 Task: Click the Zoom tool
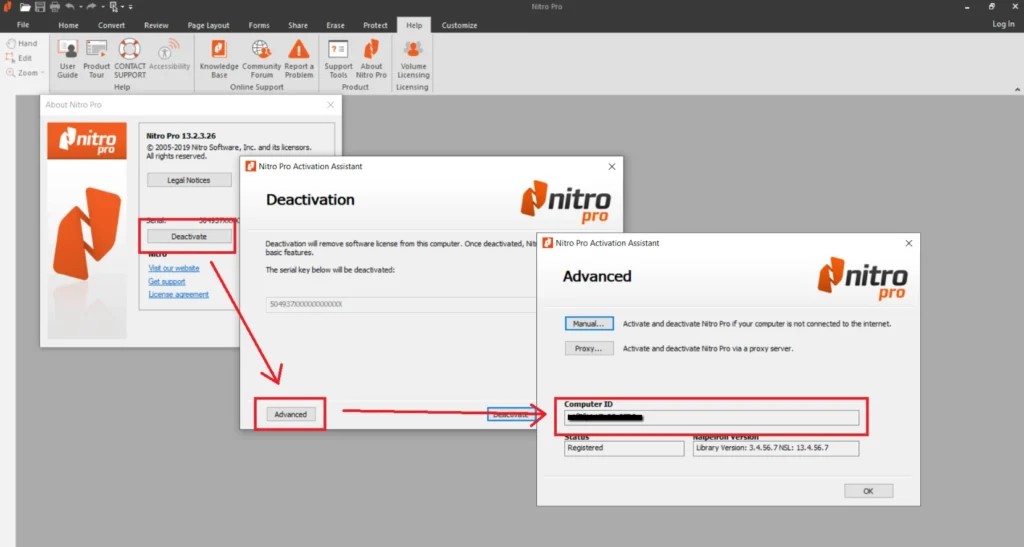[x=22, y=73]
